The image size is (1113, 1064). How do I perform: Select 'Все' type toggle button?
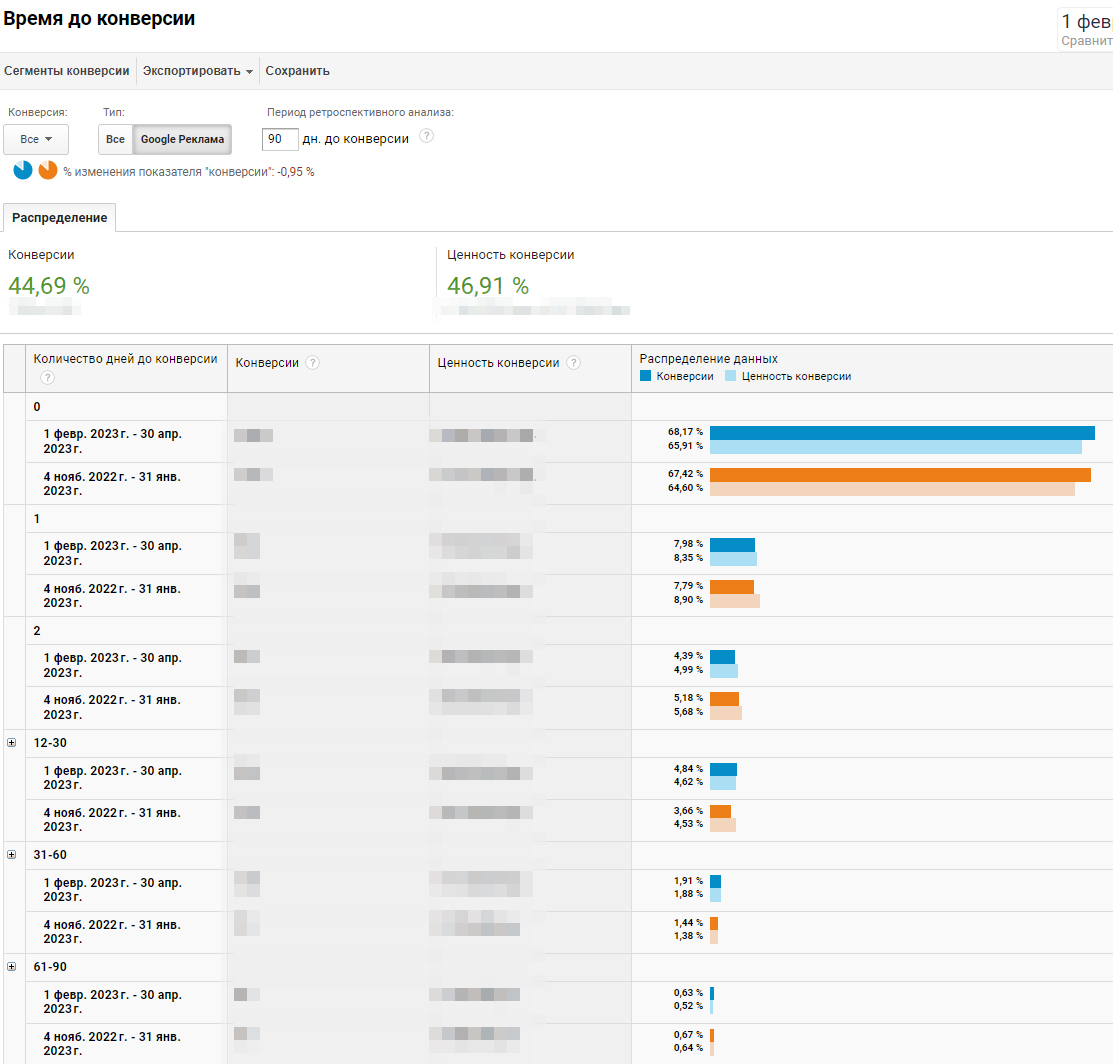(x=116, y=139)
